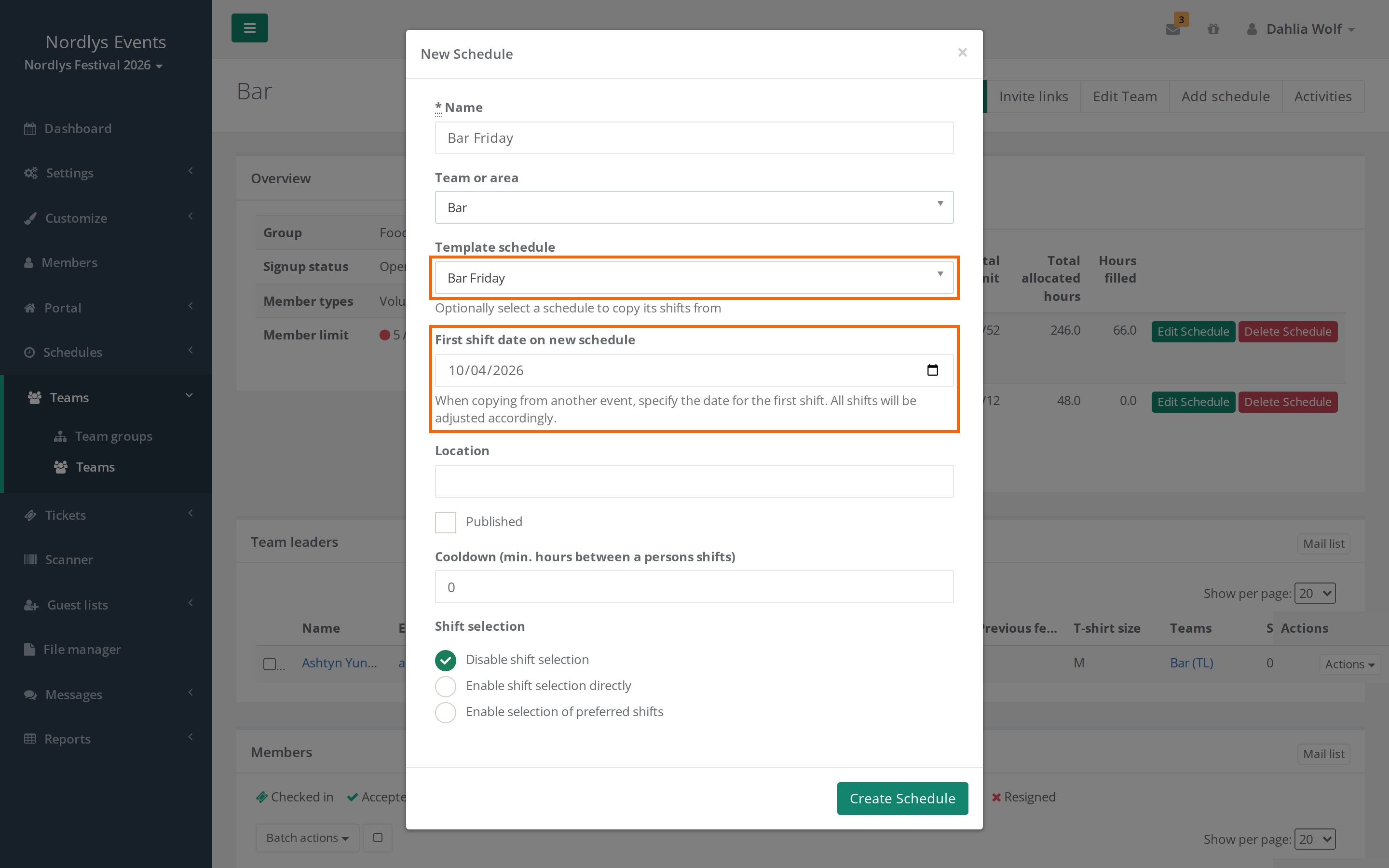The height and width of the screenshot is (868, 1389).
Task: Expand the Customize sidebar section
Action: pos(106,218)
